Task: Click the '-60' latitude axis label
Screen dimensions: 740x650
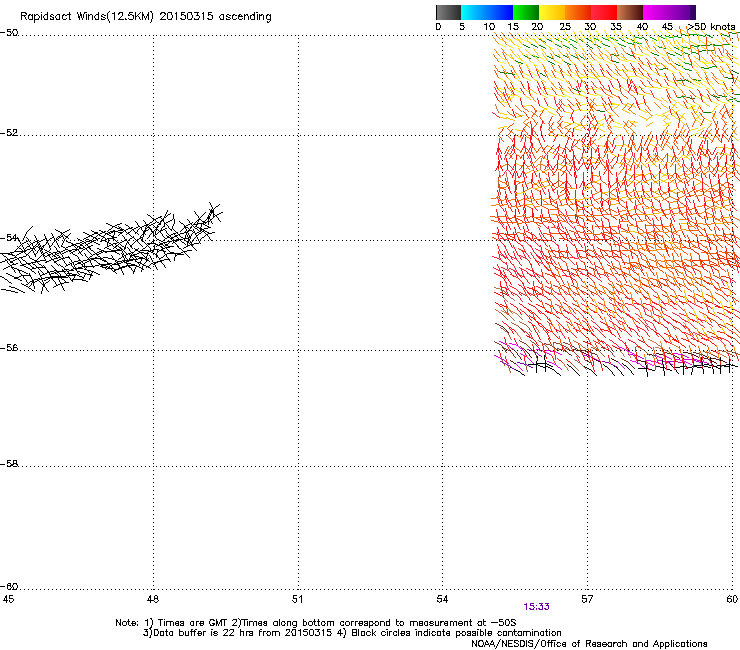Action: pos(9,587)
